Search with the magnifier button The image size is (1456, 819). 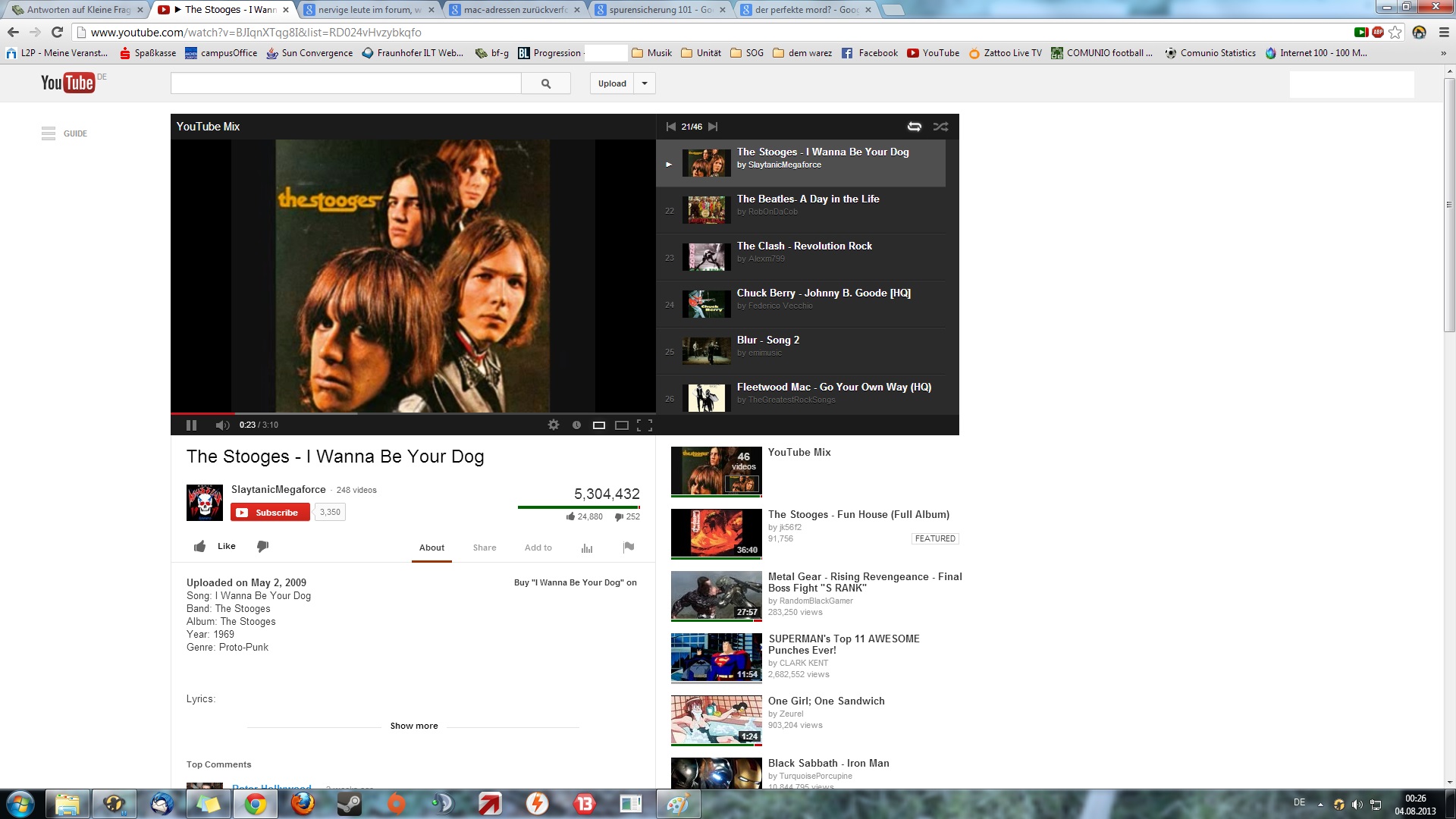pyautogui.click(x=546, y=83)
